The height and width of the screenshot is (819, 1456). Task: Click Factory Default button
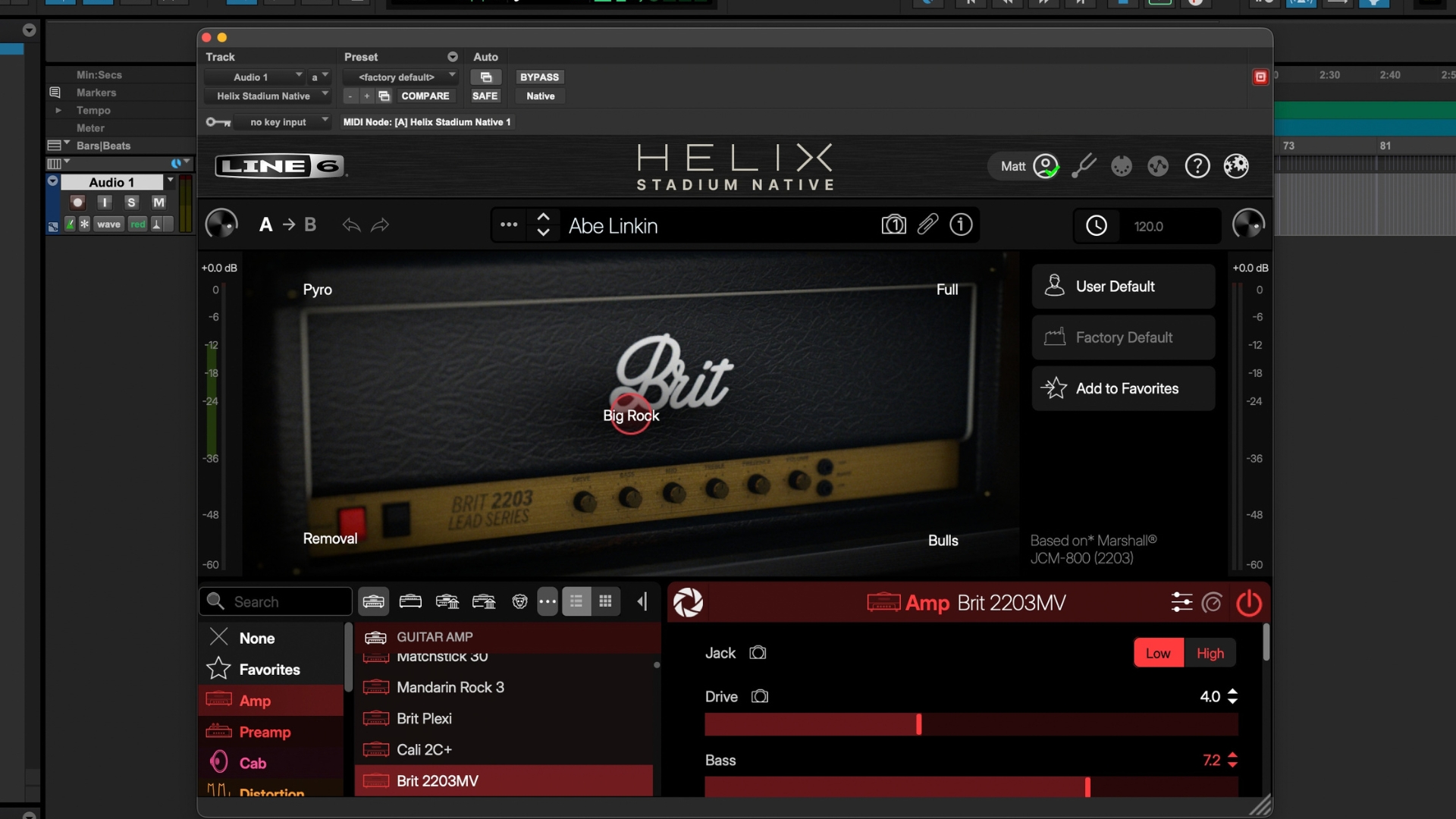pos(1123,337)
